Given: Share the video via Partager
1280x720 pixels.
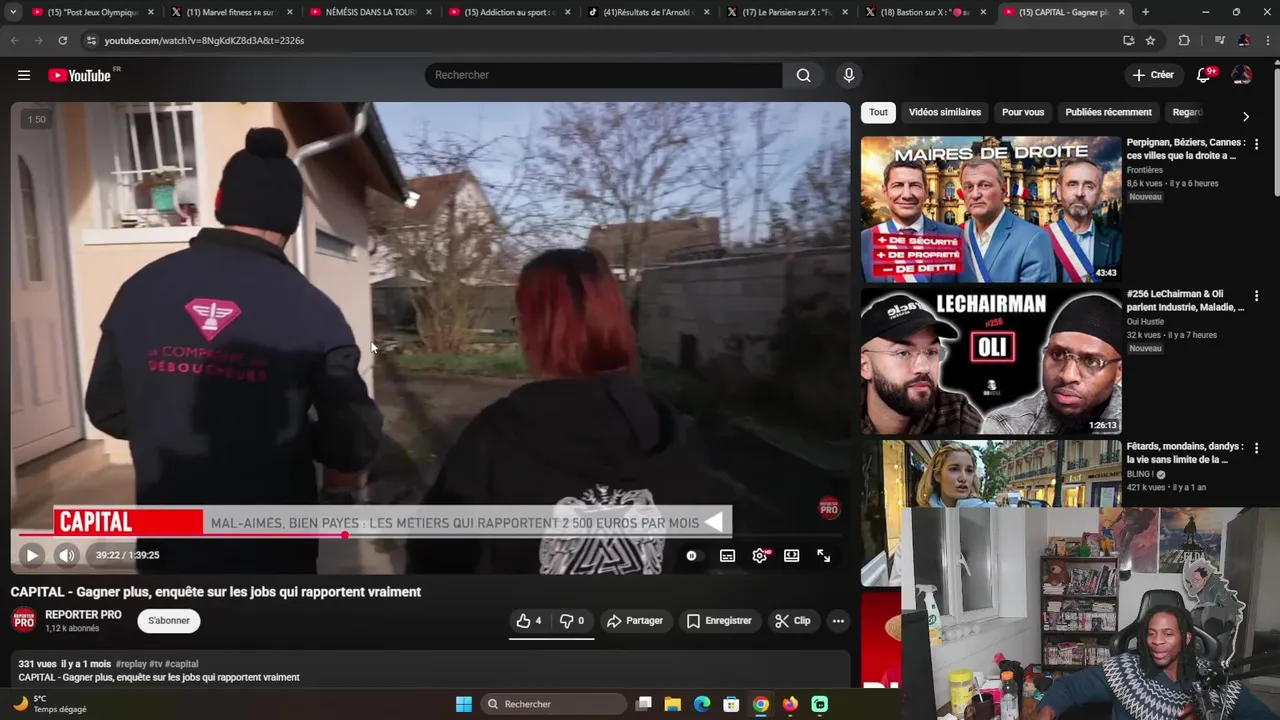Looking at the screenshot, I should [635, 621].
